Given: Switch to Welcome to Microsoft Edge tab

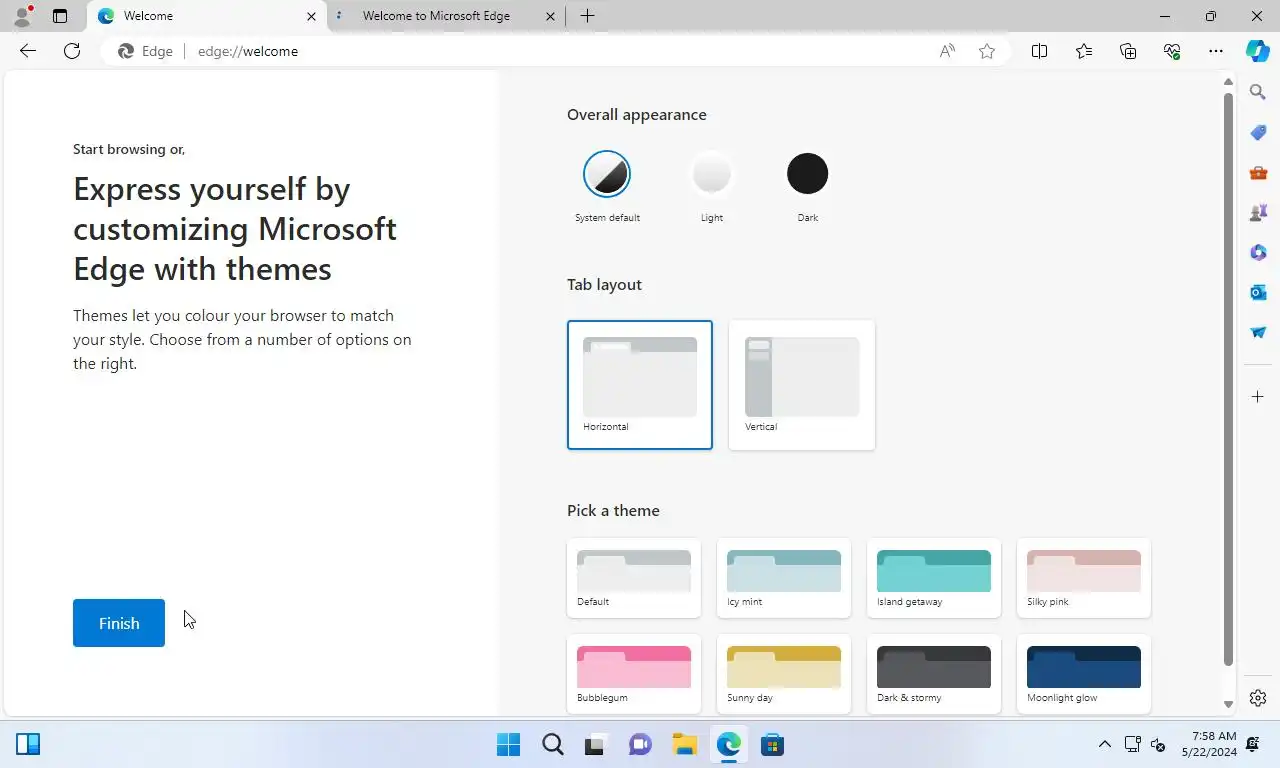Looking at the screenshot, I should (435, 16).
